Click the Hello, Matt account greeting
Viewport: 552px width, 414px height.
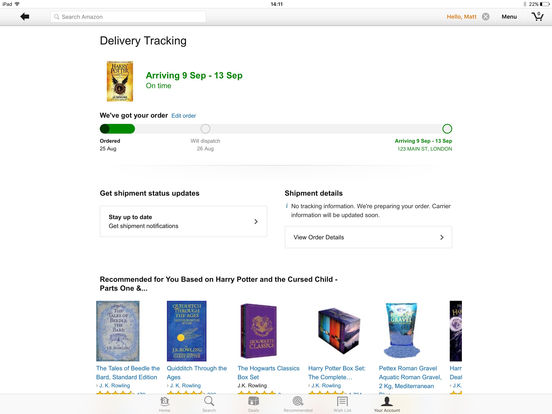pyautogui.click(x=461, y=17)
